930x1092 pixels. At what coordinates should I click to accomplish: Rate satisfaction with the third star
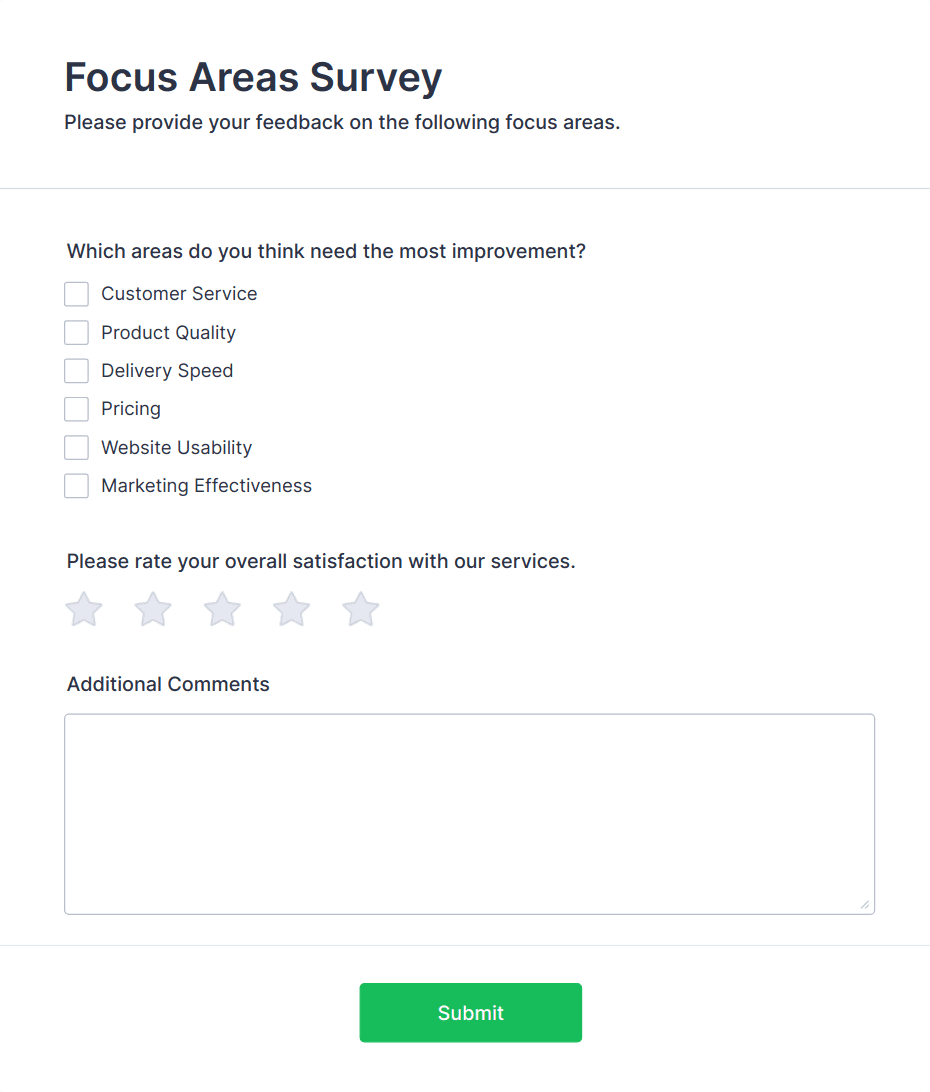pyautogui.click(x=222, y=609)
